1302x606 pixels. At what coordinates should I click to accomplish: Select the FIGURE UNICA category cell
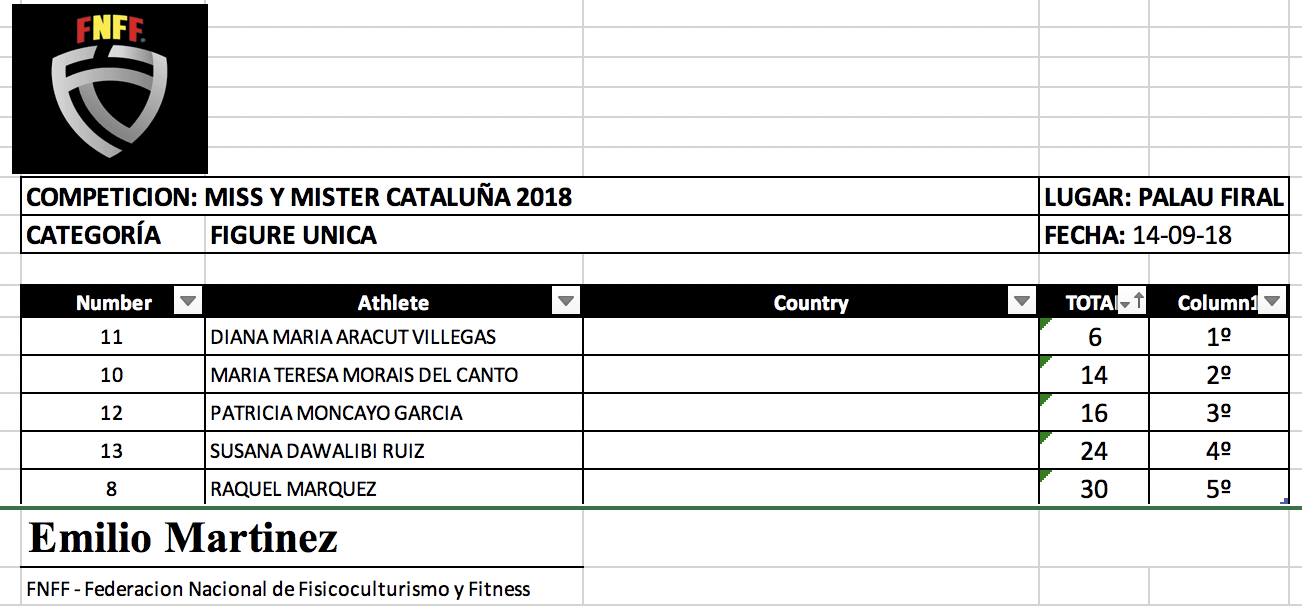click(294, 236)
